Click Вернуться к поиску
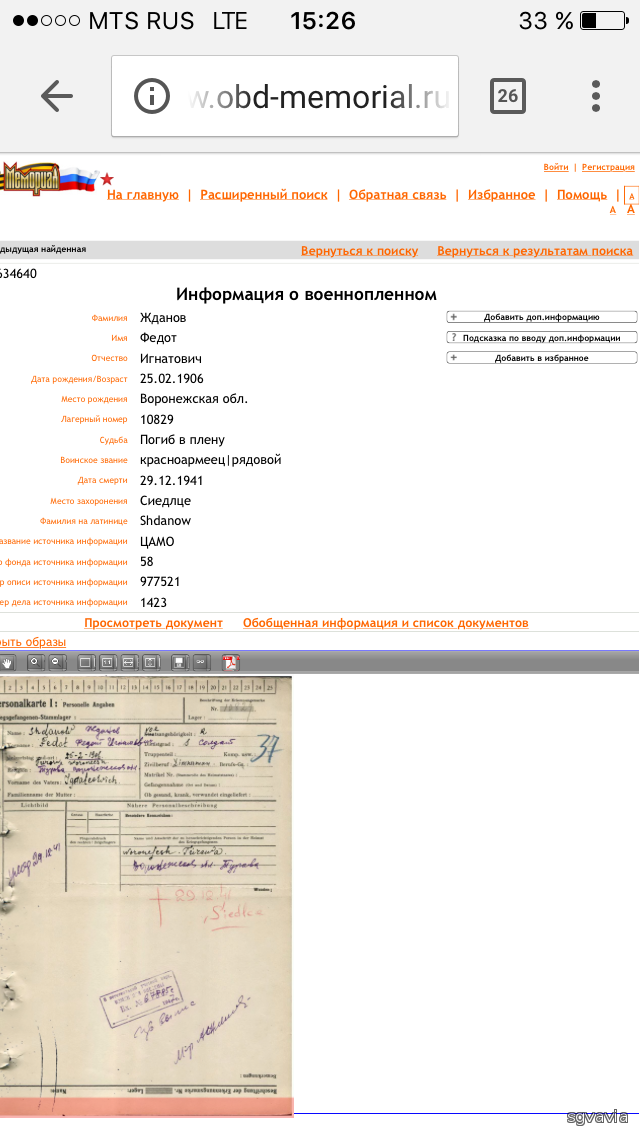The width and height of the screenshot is (640, 1136). coord(360,251)
